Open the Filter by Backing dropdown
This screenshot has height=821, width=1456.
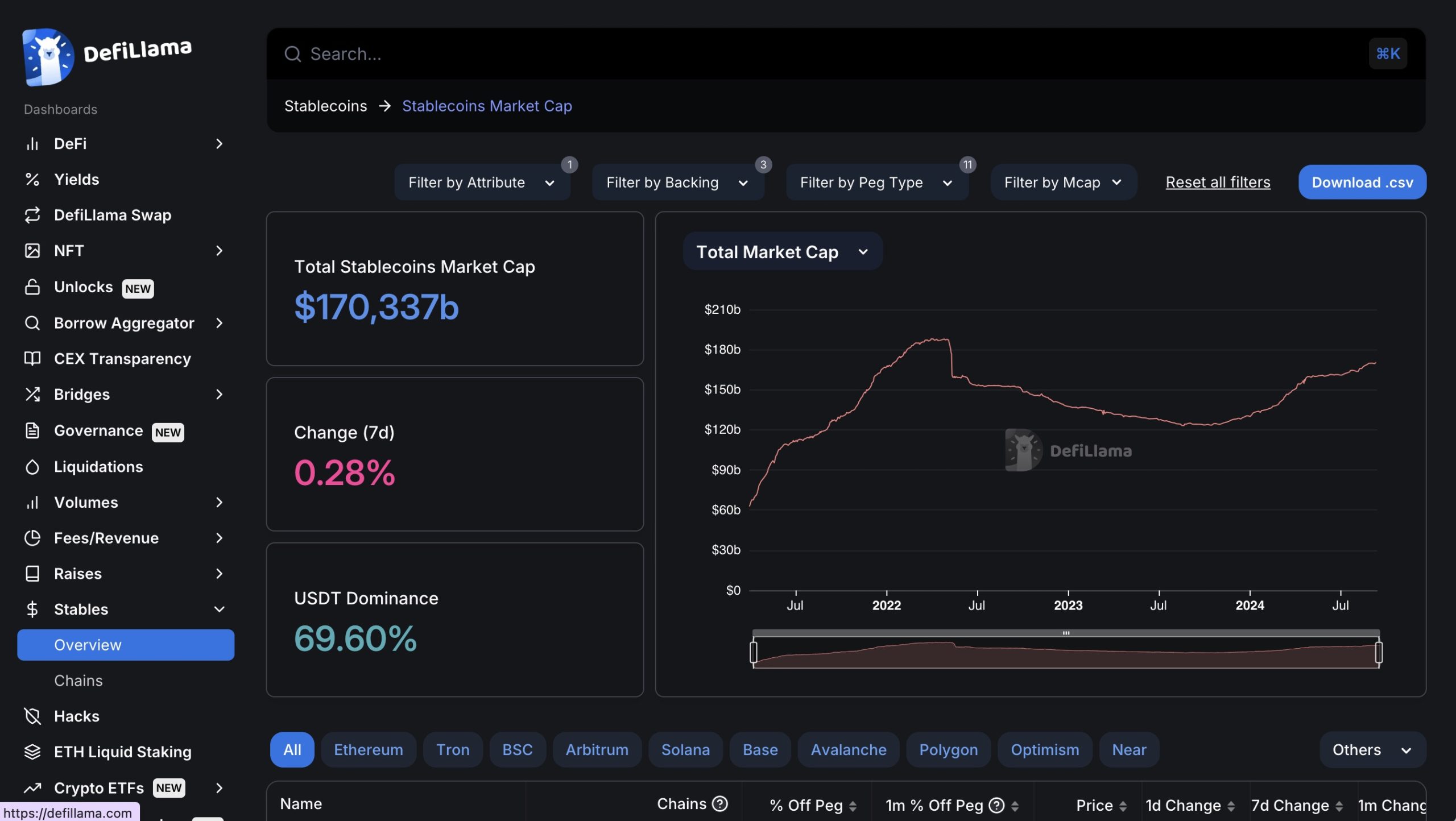pyautogui.click(x=678, y=183)
